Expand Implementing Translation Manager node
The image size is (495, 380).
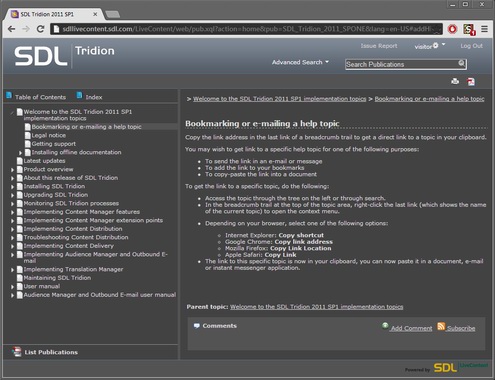point(12,270)
